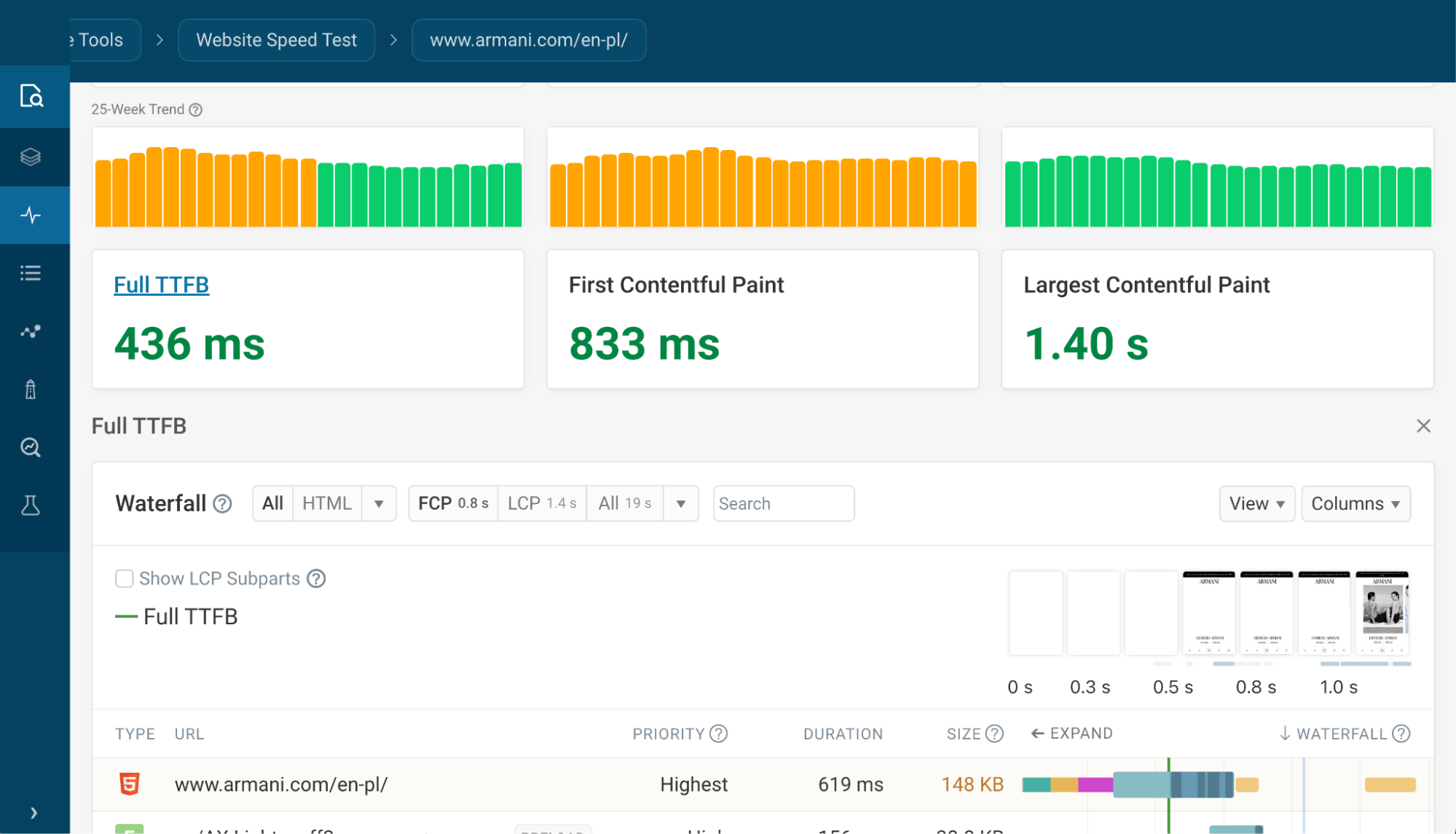Select the All 19 s range filter
The image size is (1456, 834).
[625, 503]
